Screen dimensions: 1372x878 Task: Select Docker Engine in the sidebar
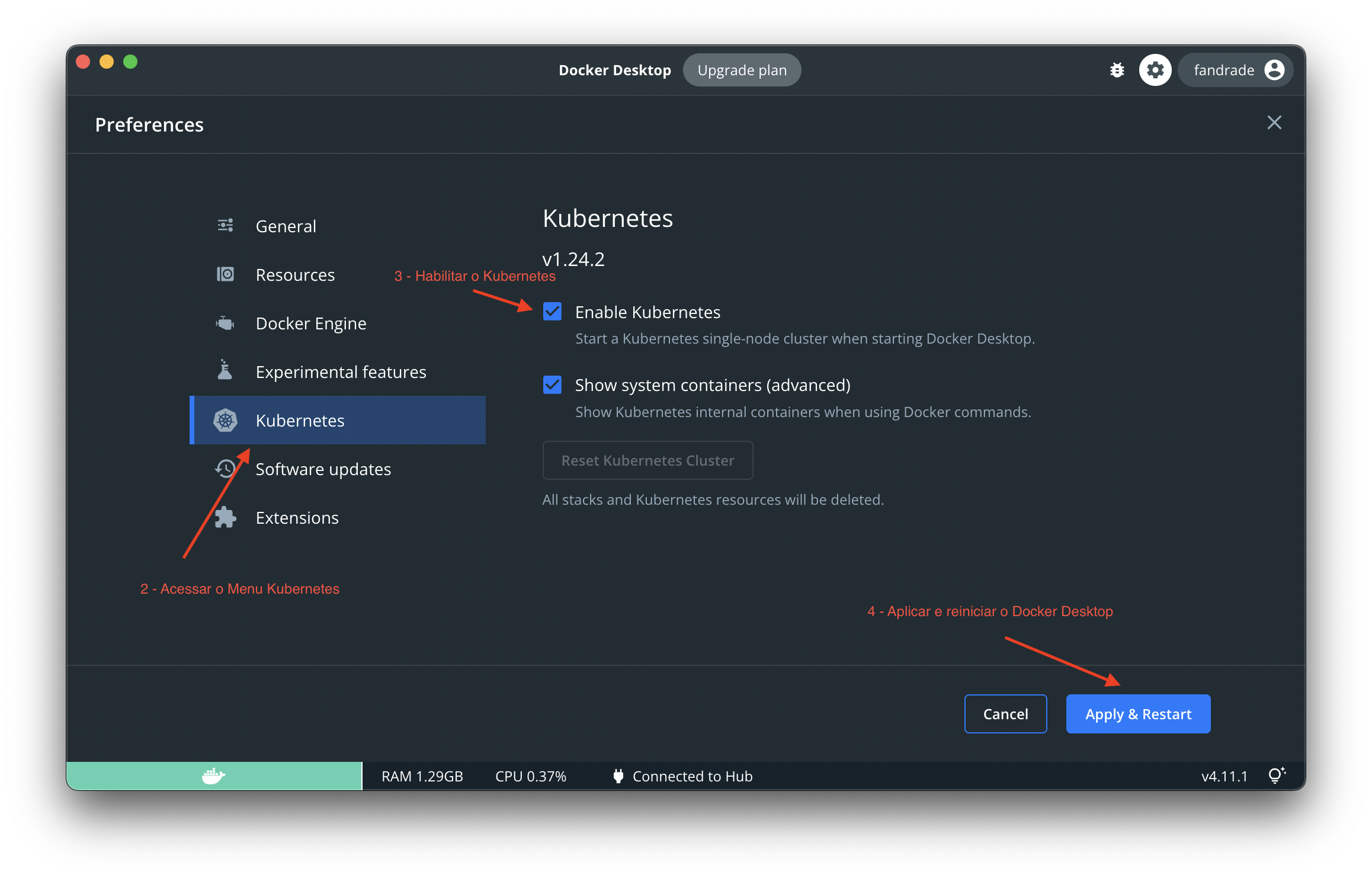pyautogui.click(x=338, y=323)
